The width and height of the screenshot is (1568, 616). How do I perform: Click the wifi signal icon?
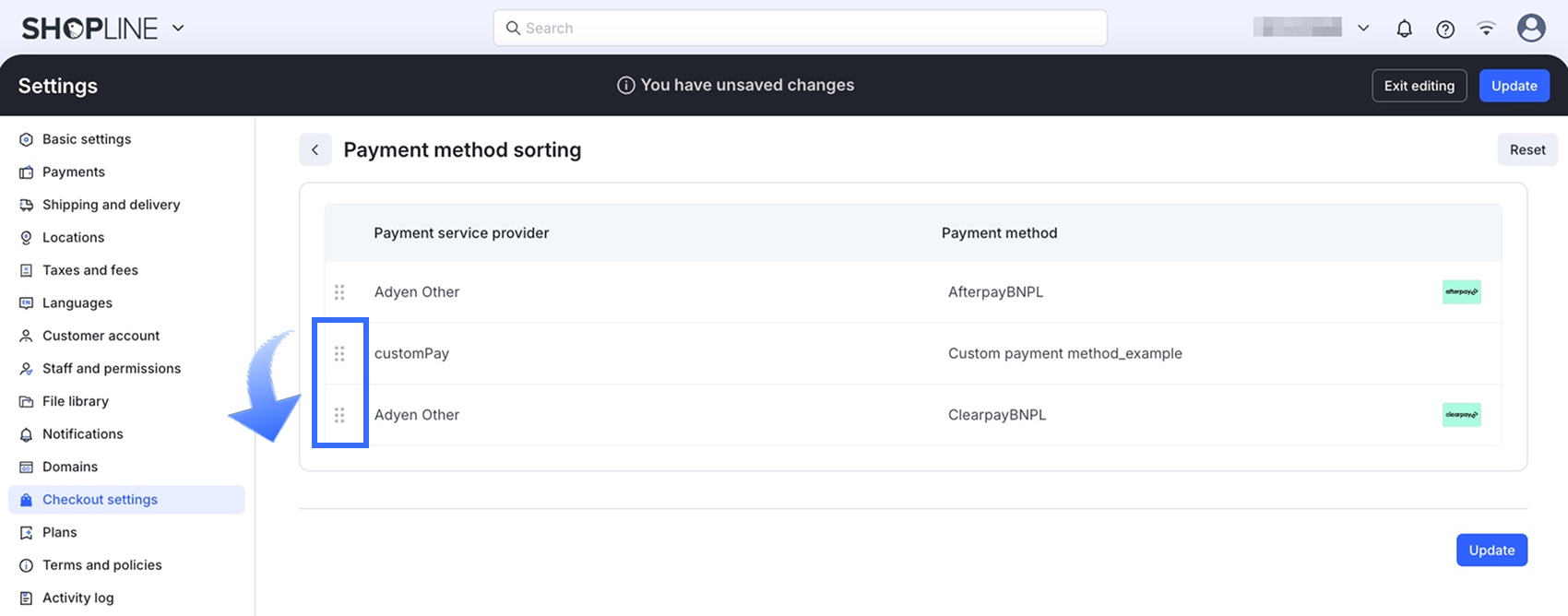point(1486,29)
